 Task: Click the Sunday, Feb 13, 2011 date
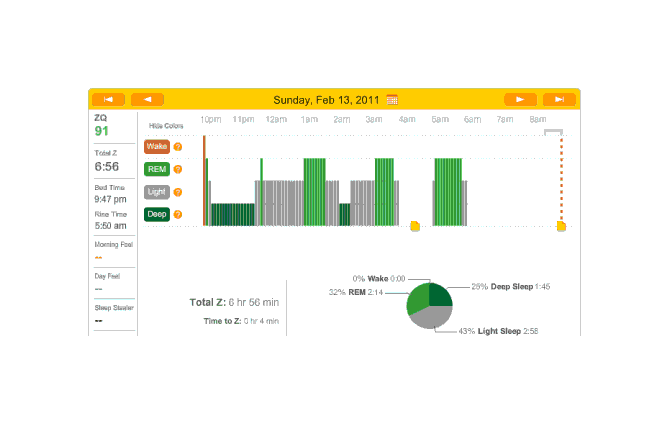tap(328, 99)
